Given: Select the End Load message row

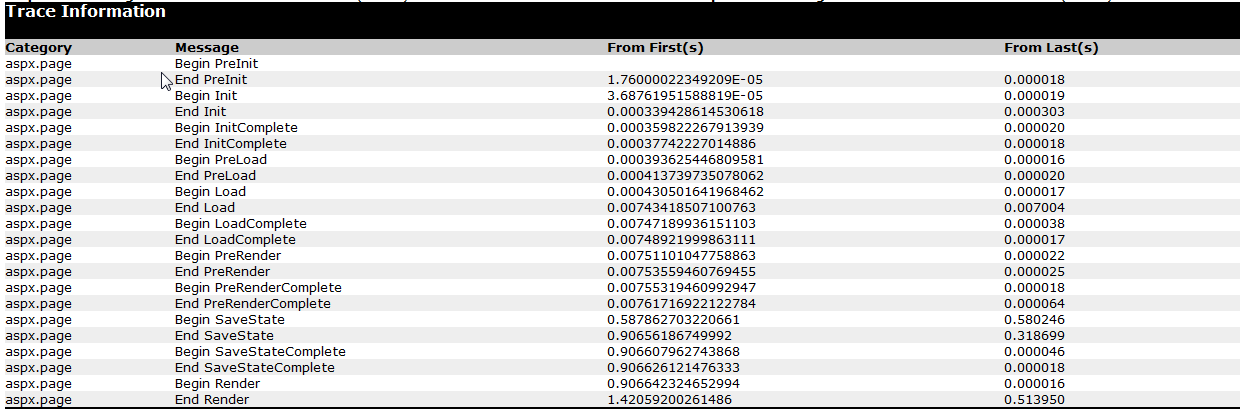Looking at the screenshot, I should [x=205, y=207].
